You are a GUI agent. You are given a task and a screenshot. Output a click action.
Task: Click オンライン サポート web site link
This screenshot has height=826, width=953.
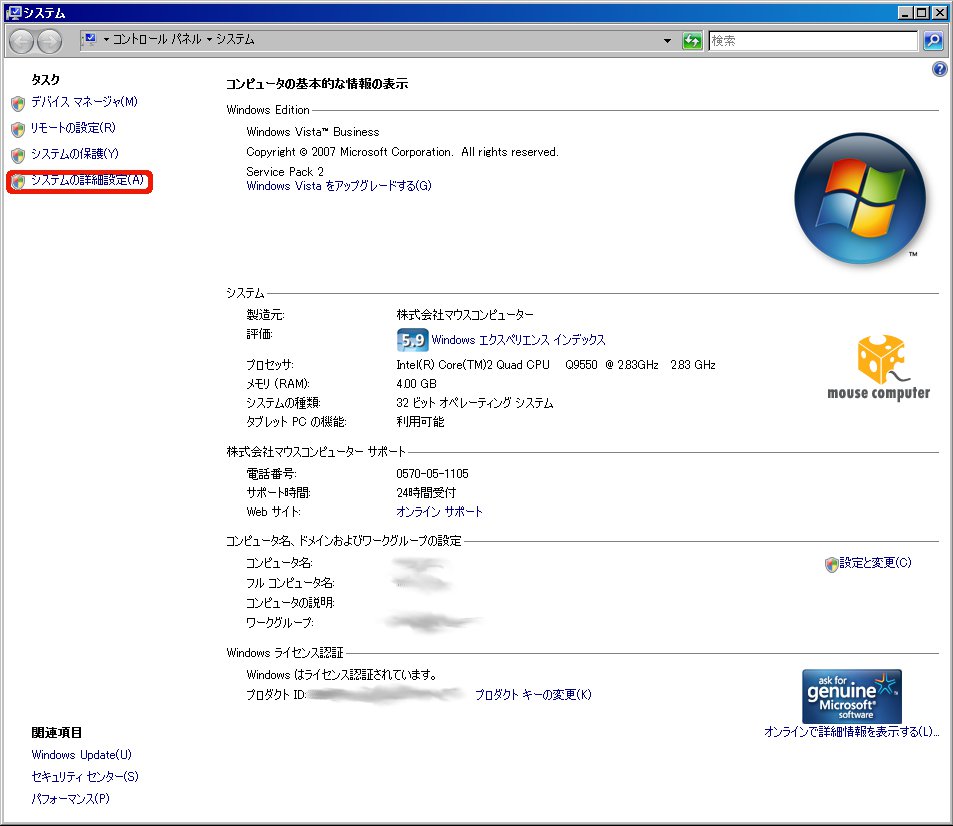point(439,512)
